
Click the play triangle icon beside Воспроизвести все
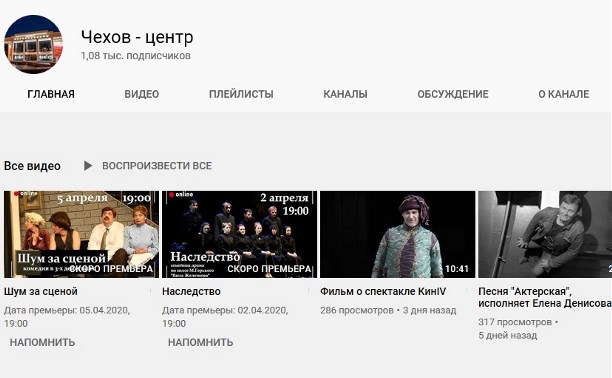point(88,166)
